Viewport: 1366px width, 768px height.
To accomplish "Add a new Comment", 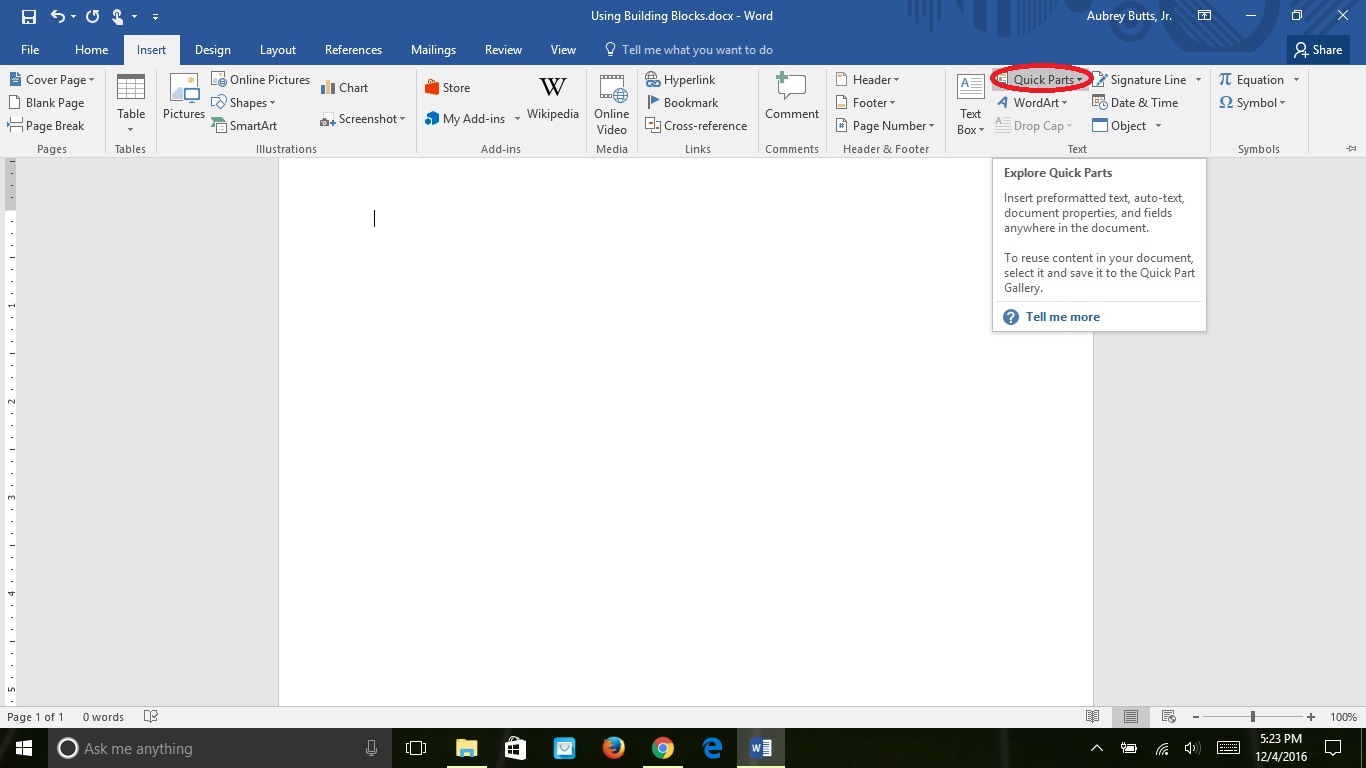I will pos(792,98).
